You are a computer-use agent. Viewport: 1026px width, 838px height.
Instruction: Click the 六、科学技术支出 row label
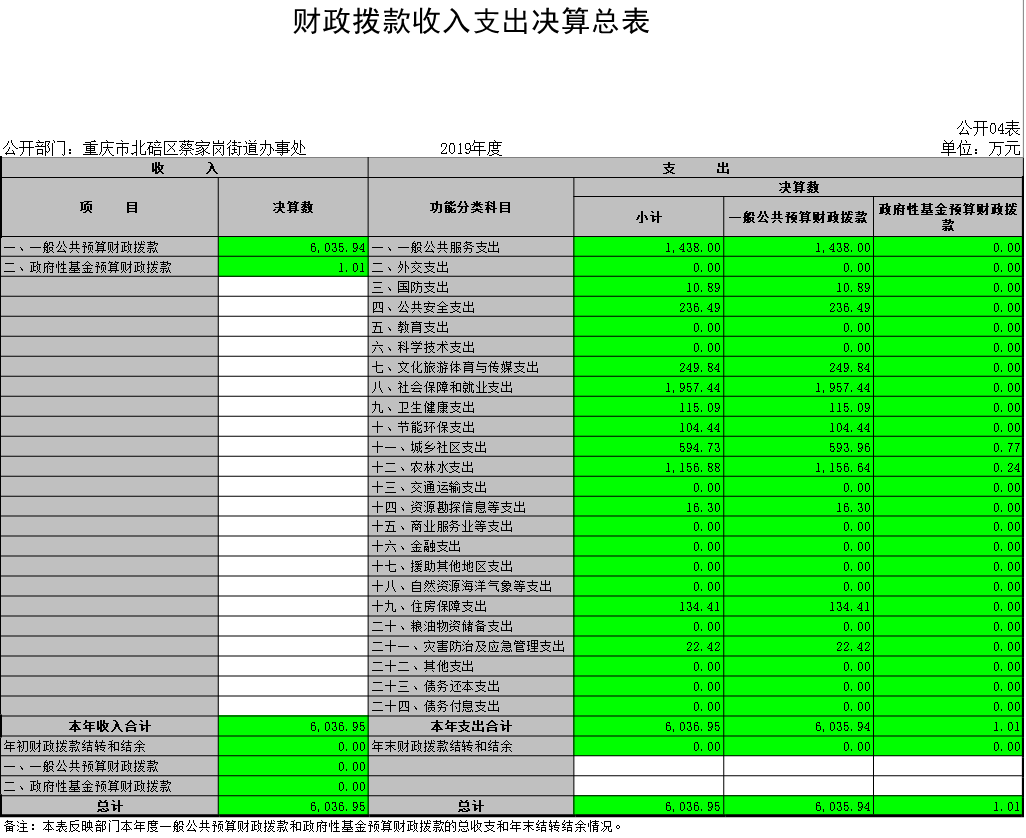tap(423, 347)
